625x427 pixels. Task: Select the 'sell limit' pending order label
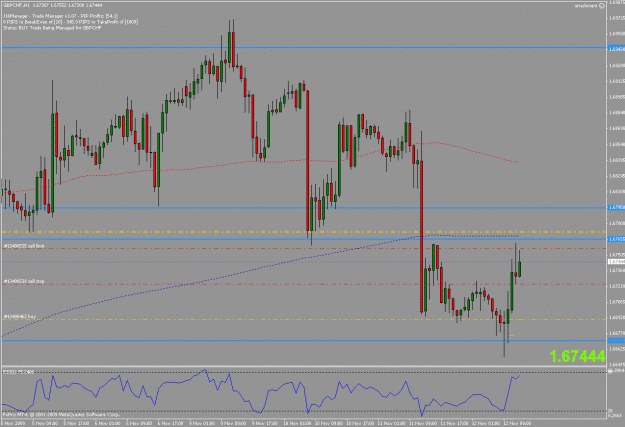24,246
